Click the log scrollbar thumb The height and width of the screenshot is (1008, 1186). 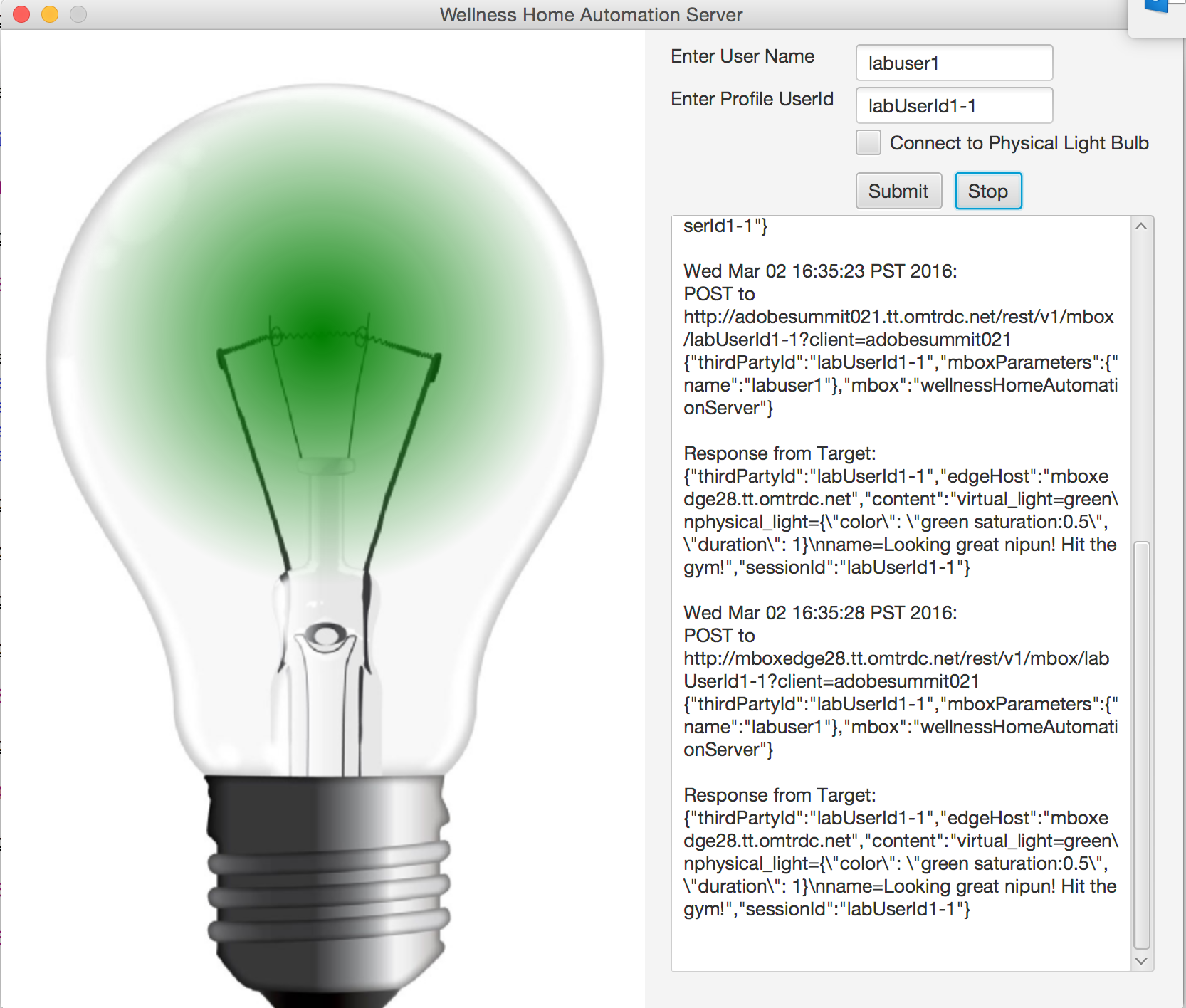tap(1141, 744)
